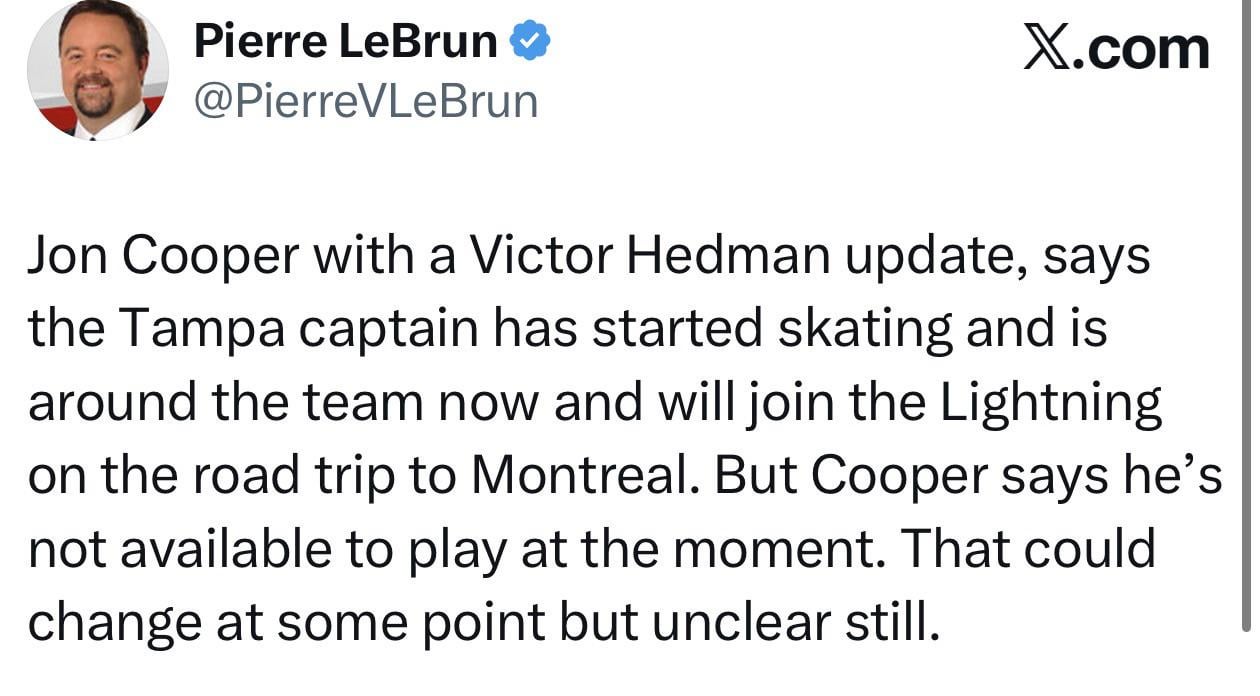Viewport: 1260px width, 696px height.
Task: Click the X.com logo
Action: [1116, 47]
